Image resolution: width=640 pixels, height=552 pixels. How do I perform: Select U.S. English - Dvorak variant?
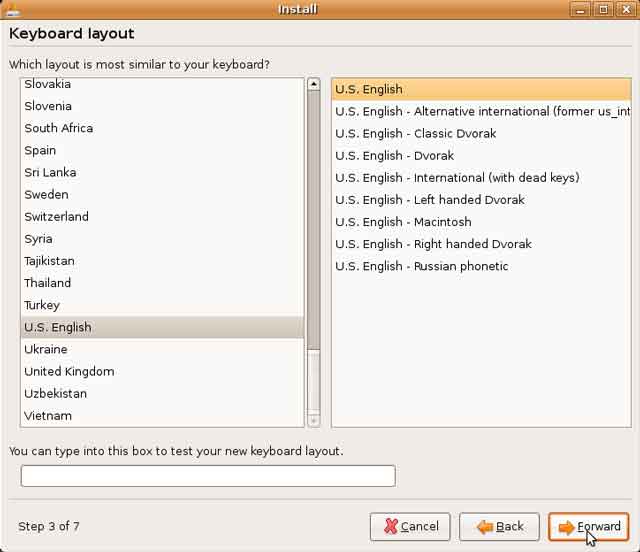tap(394, 155)
